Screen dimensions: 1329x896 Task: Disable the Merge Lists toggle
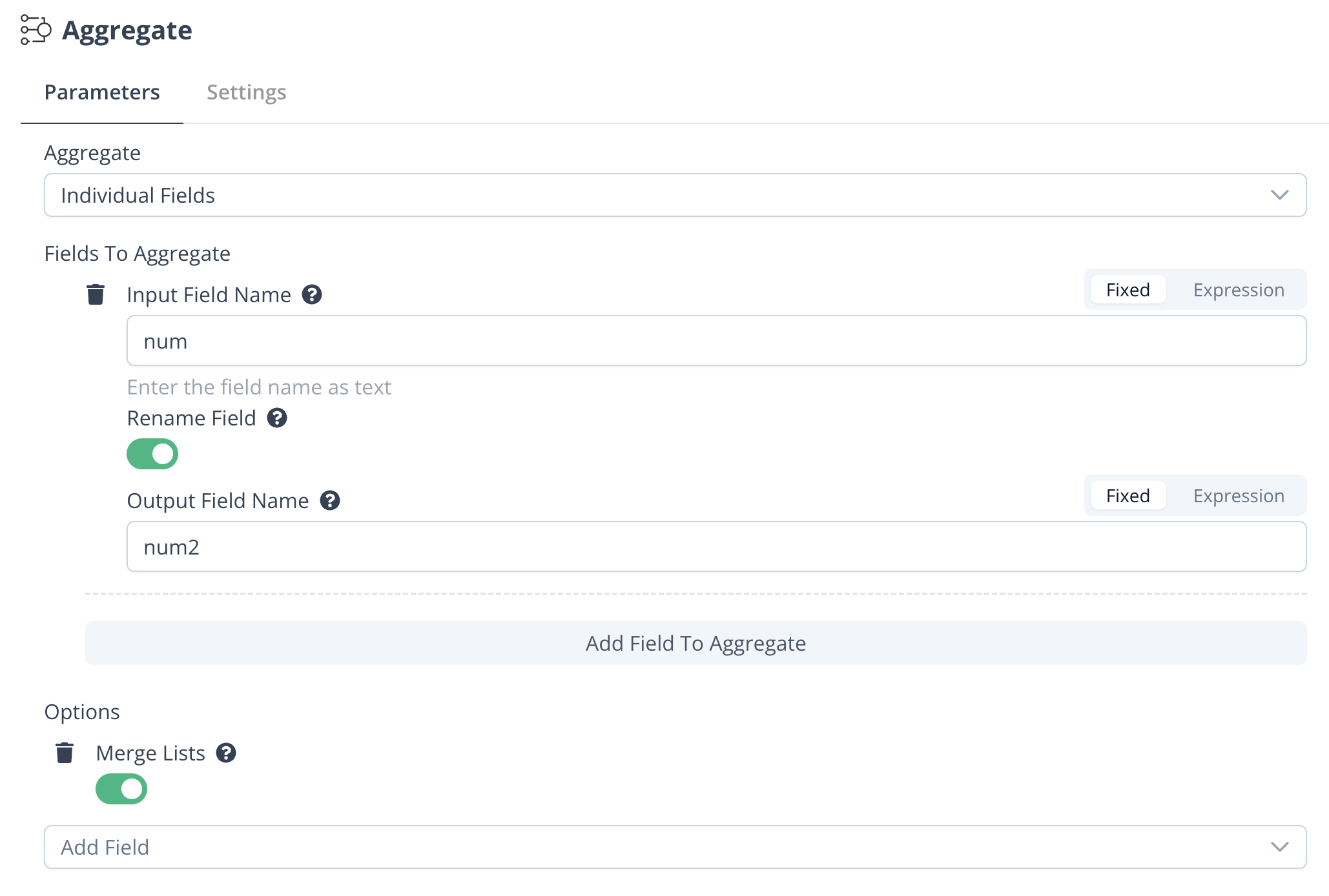pyautogui.click(x=122, y=789)
